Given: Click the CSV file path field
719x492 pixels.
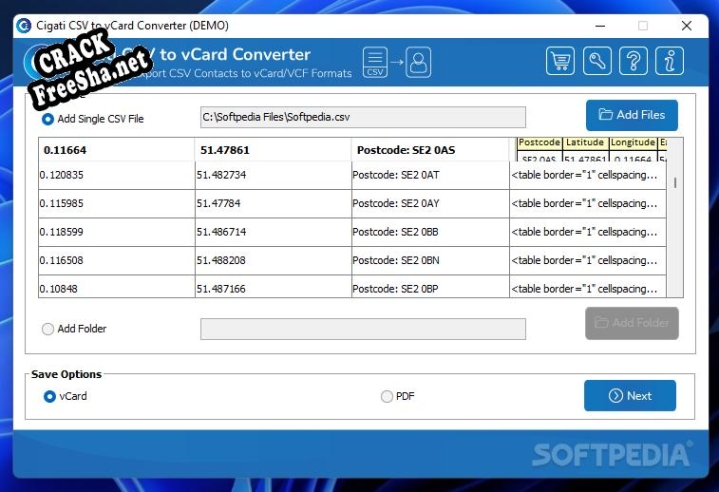Looking at the screenshot, I should pyautogui.click(x=362, y=118).
